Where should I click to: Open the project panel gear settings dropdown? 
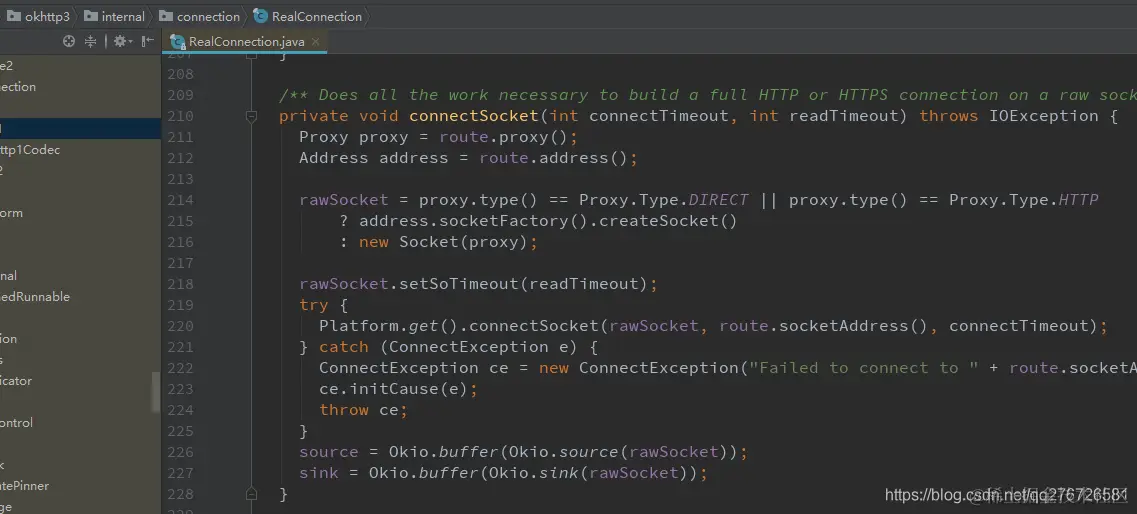click(x=123, y=41)
